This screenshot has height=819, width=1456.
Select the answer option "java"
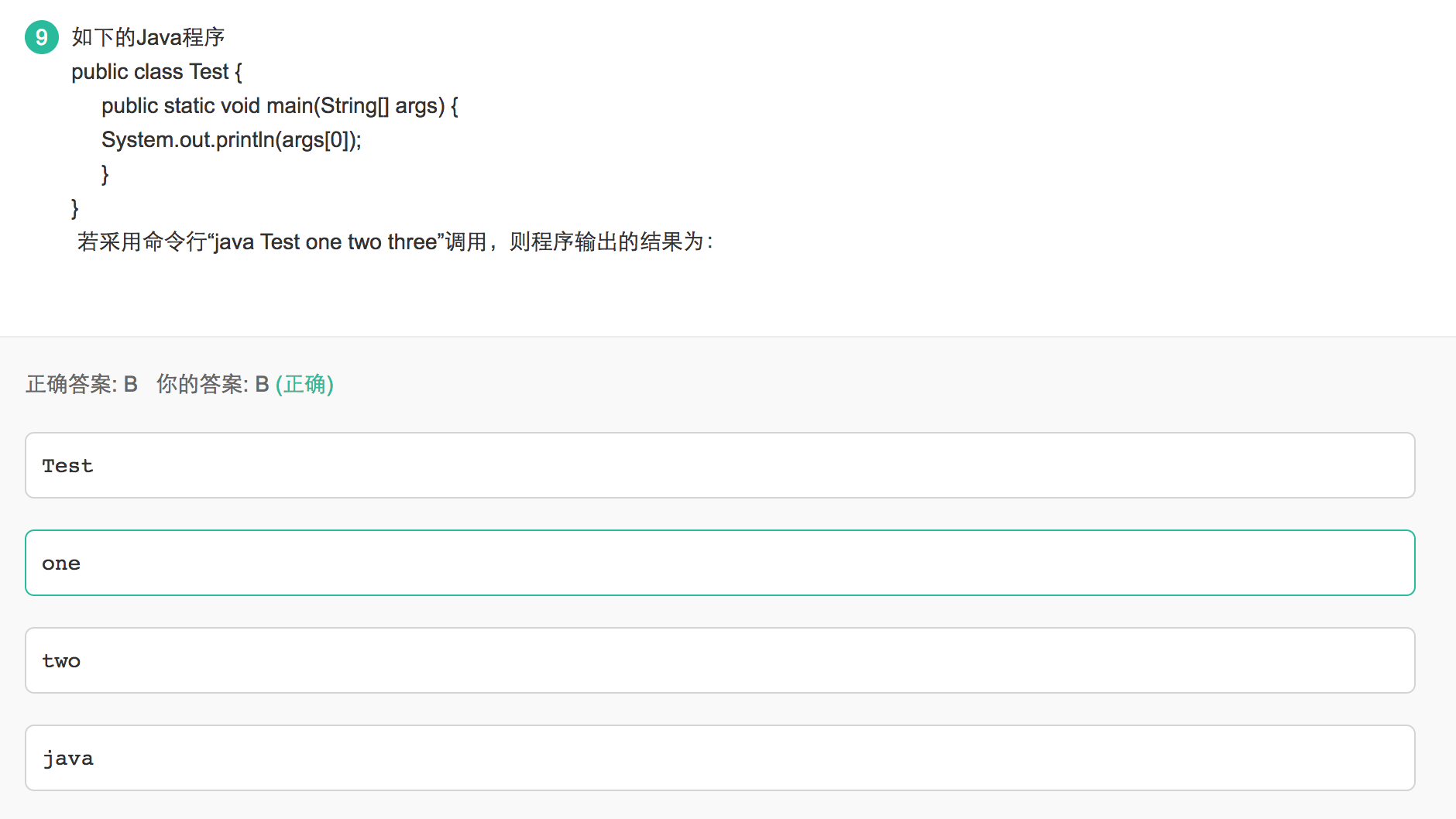720,758
